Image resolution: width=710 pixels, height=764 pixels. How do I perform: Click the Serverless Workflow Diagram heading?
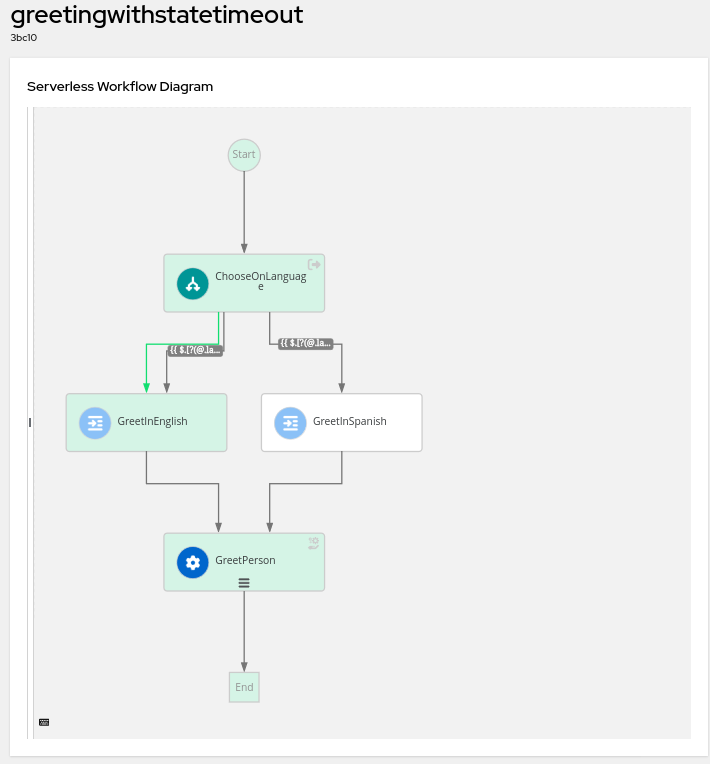(x=120, y=86)
